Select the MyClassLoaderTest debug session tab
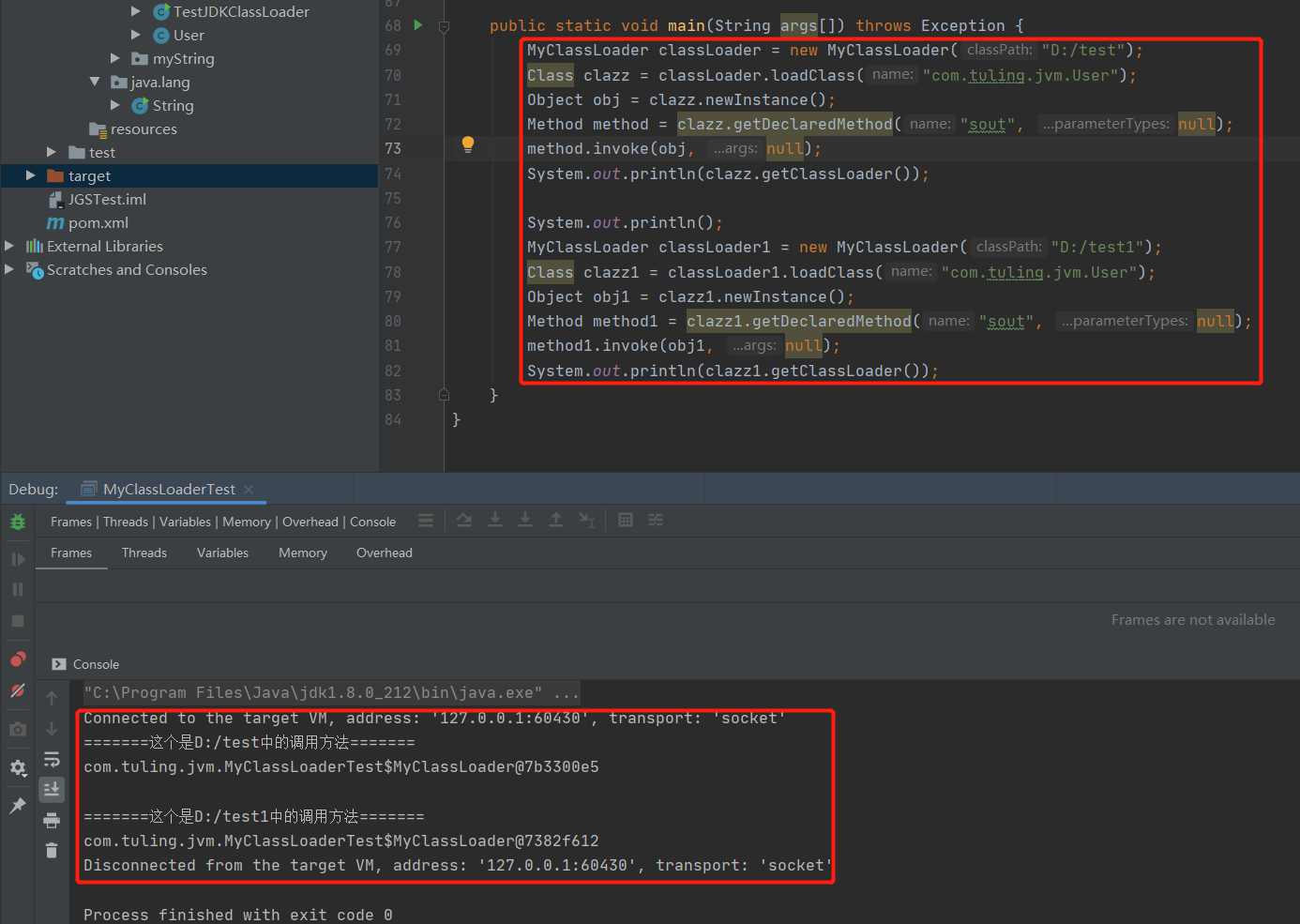This screenshot has height=924, width=1300. (x=169, y=490)
